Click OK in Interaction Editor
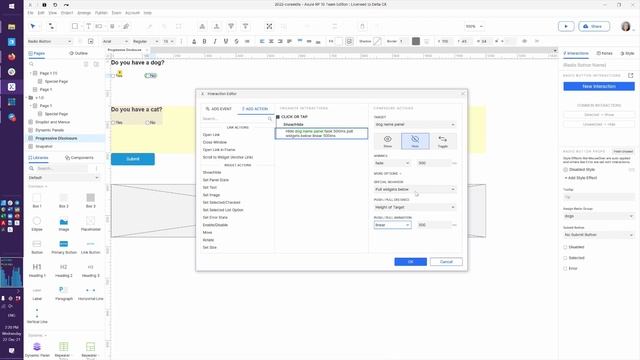 [411, 262]
